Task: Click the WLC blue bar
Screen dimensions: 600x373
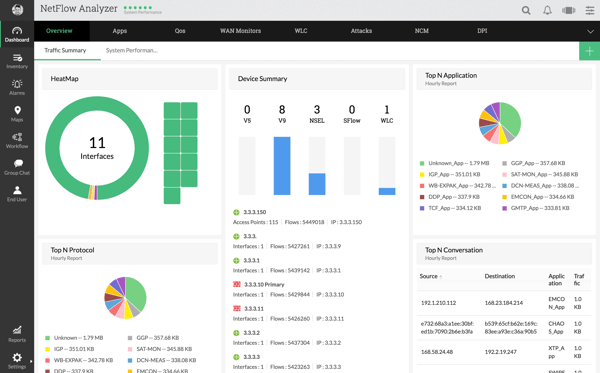Action: [387, 191]
